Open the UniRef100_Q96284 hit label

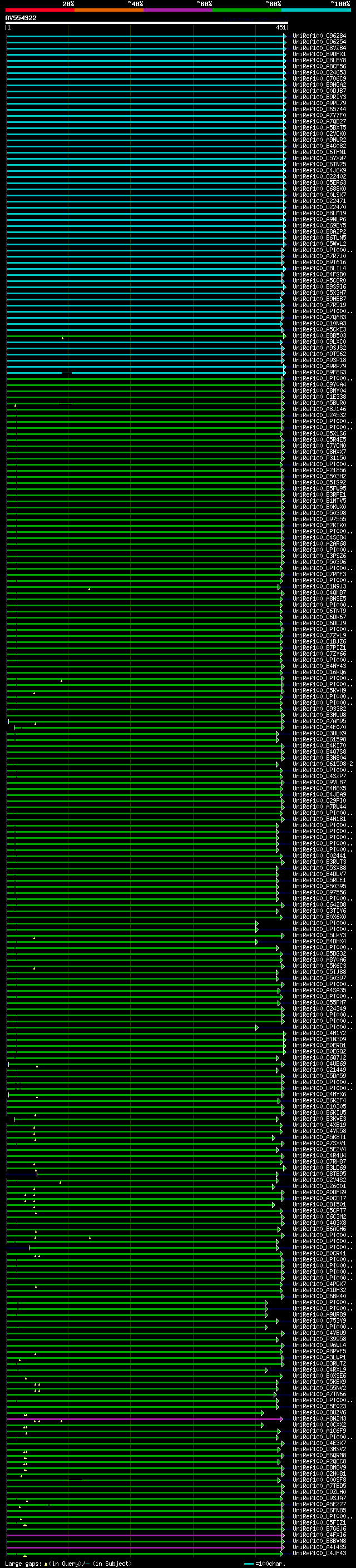(319, 36)
